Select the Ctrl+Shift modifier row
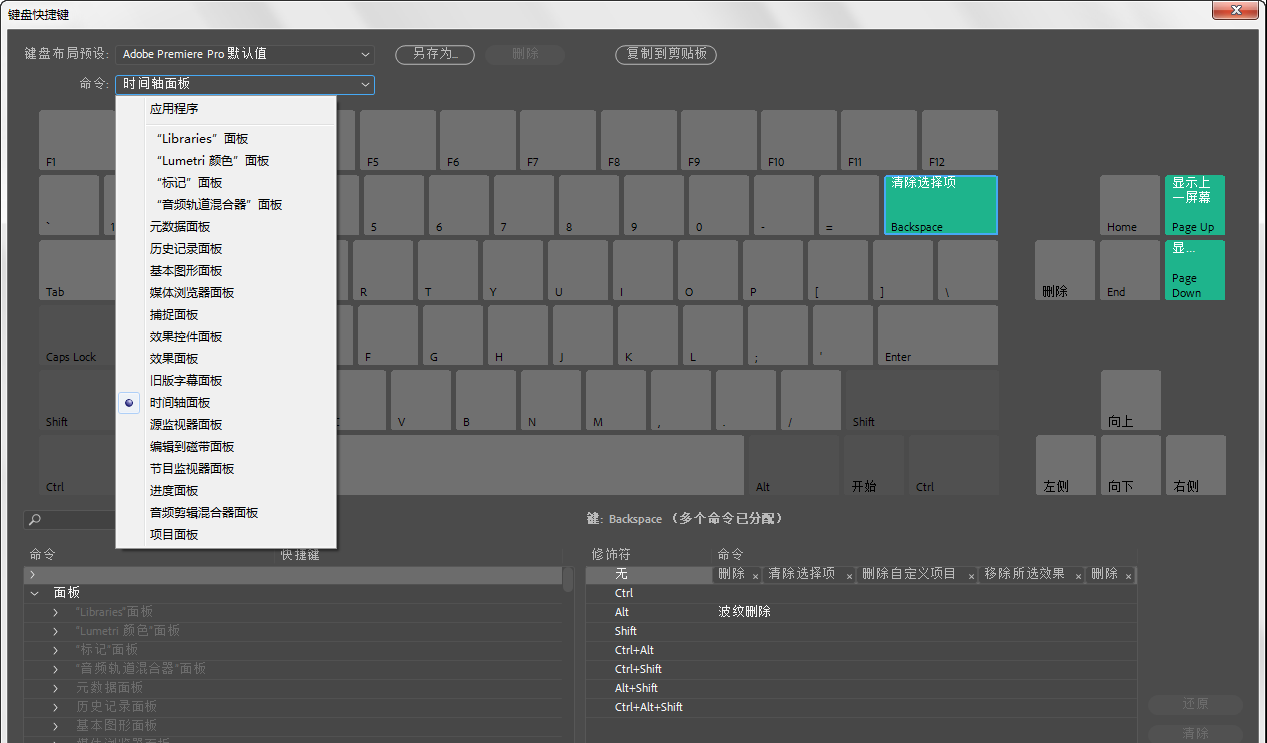The image size is (1267, 743). (x=861, y=669)
